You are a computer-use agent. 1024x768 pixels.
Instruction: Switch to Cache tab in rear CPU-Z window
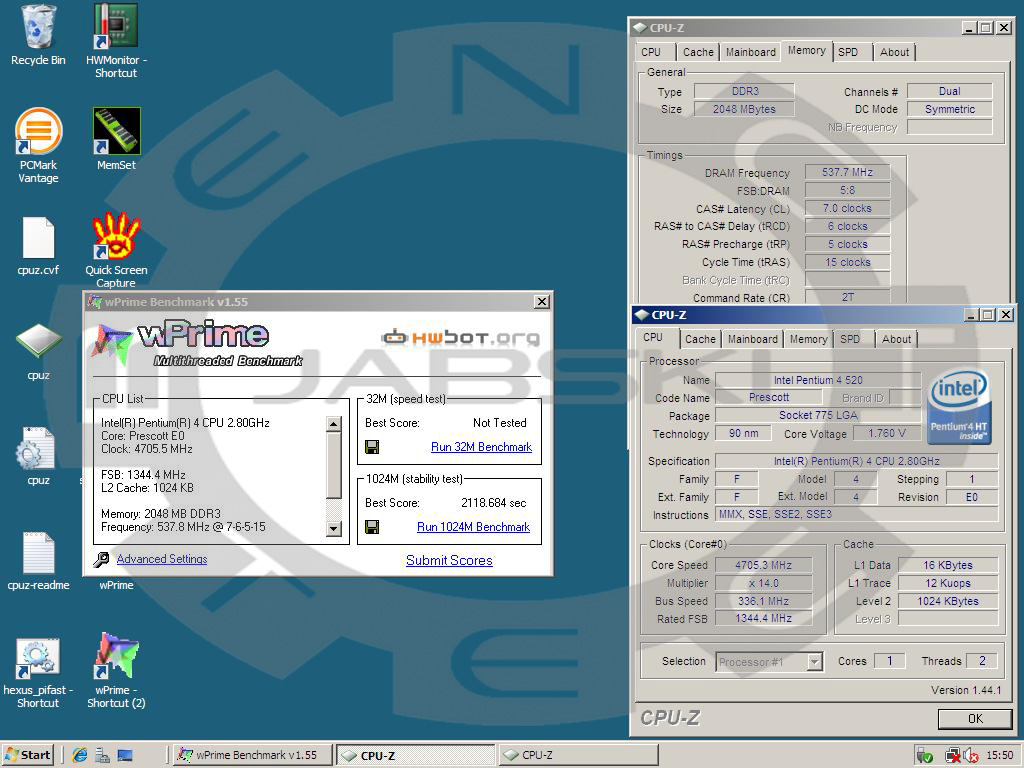pos(698,52)
